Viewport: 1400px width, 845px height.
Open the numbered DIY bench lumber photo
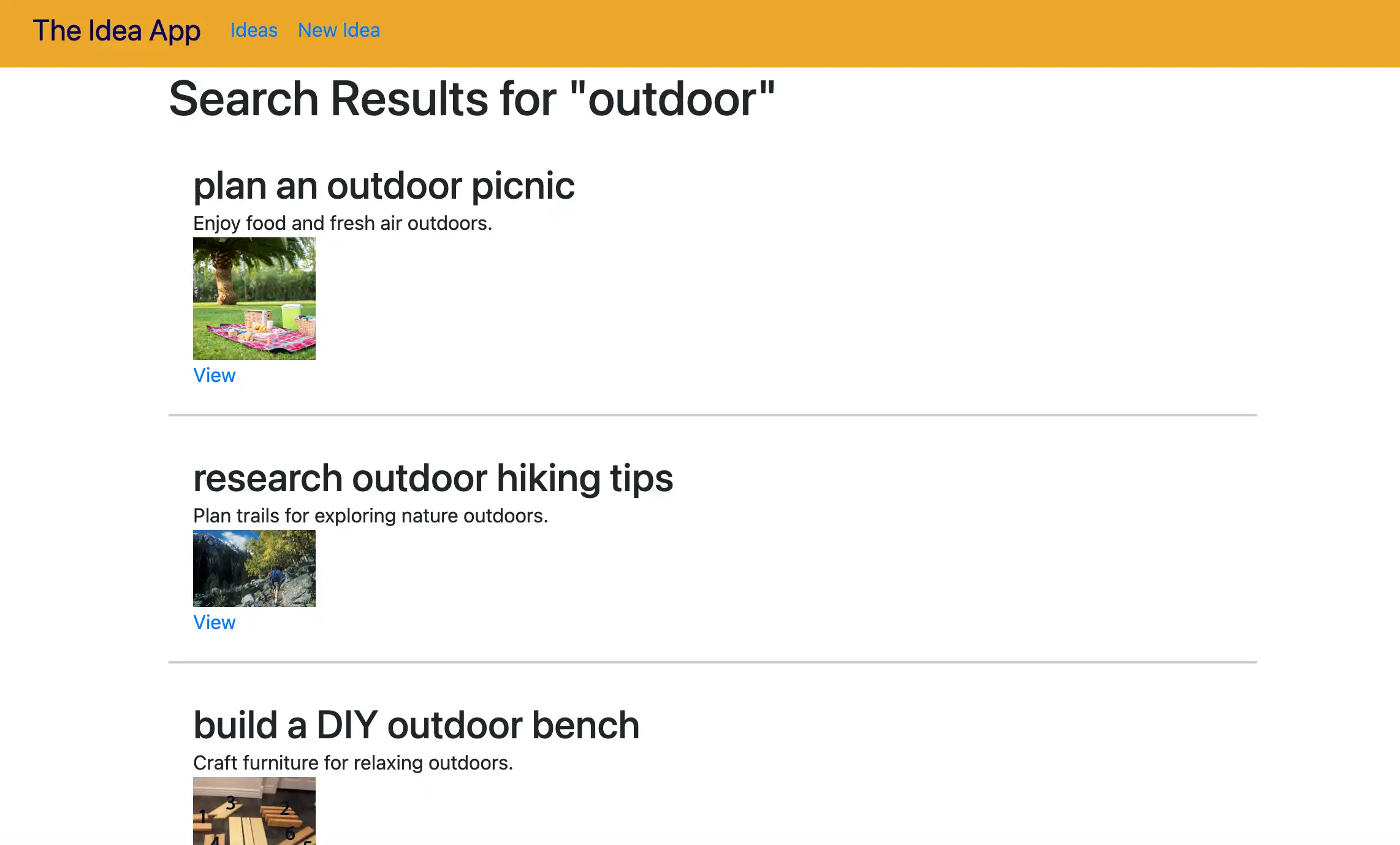tap(254, 816)
